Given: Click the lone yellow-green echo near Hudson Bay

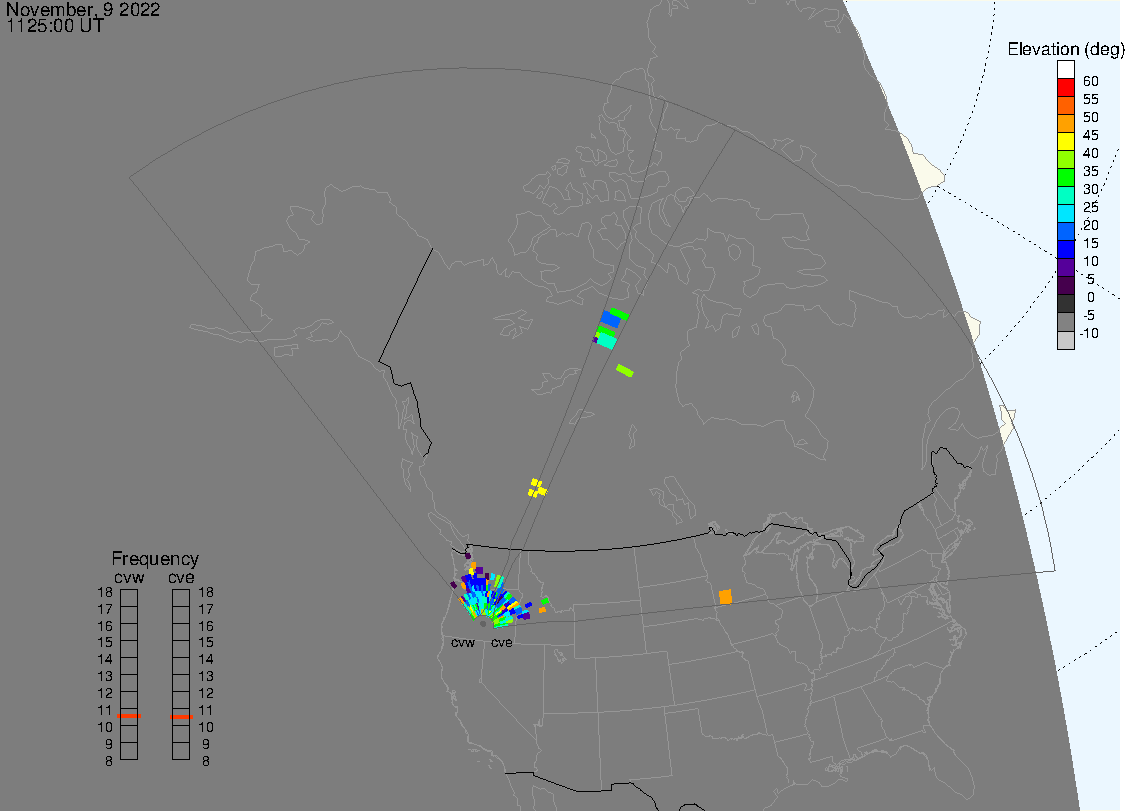Looking at the screenshot, I should (625, 370).
